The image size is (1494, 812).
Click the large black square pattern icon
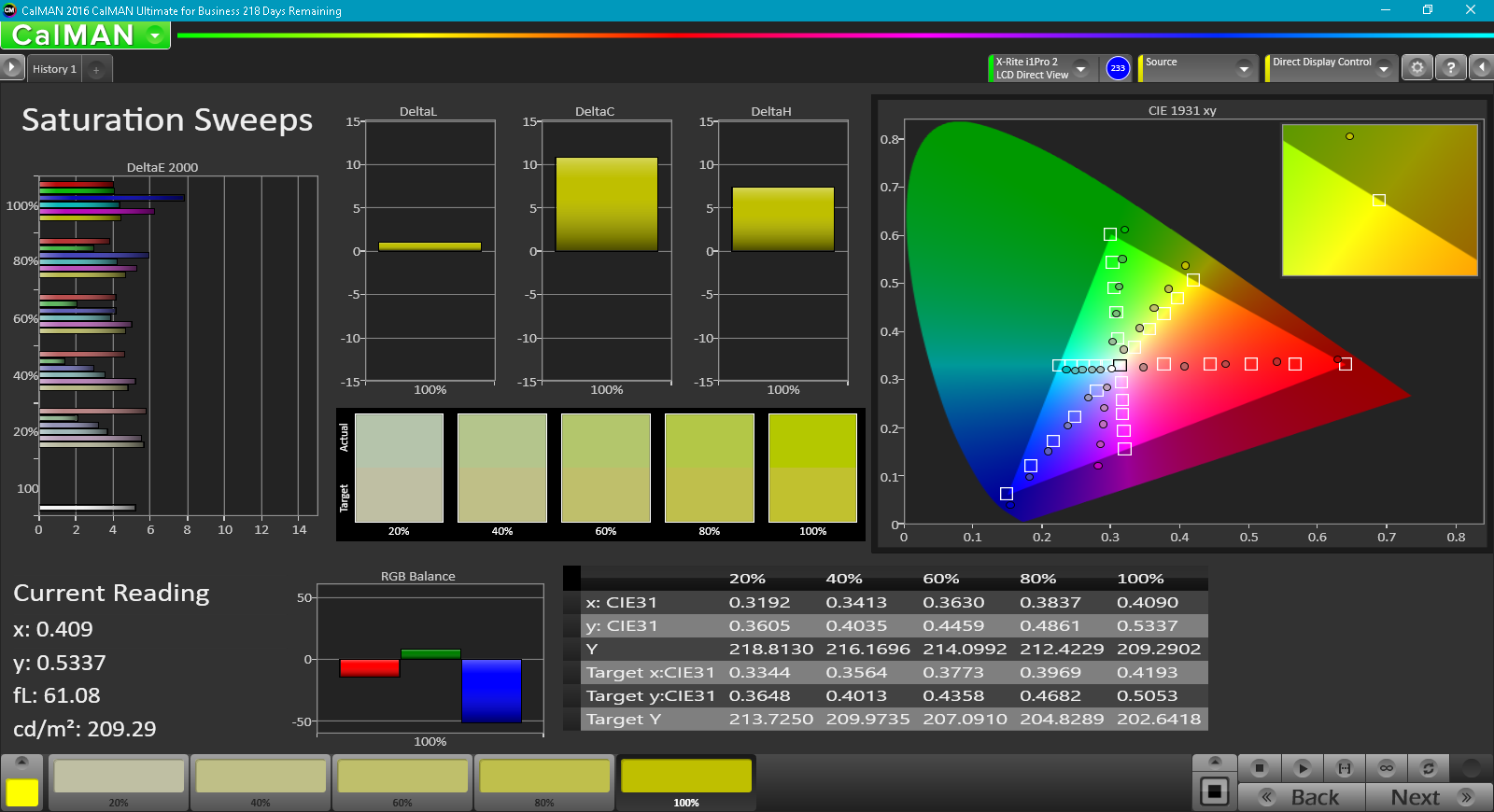click(1214, 791)
